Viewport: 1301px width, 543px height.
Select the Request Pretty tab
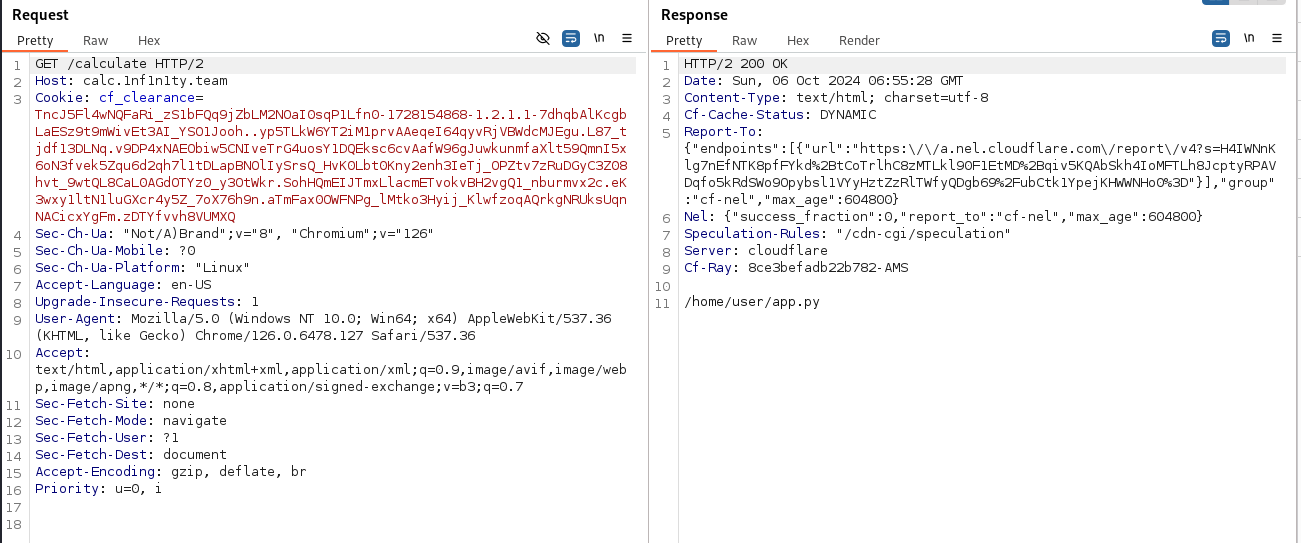coord(35,41)
